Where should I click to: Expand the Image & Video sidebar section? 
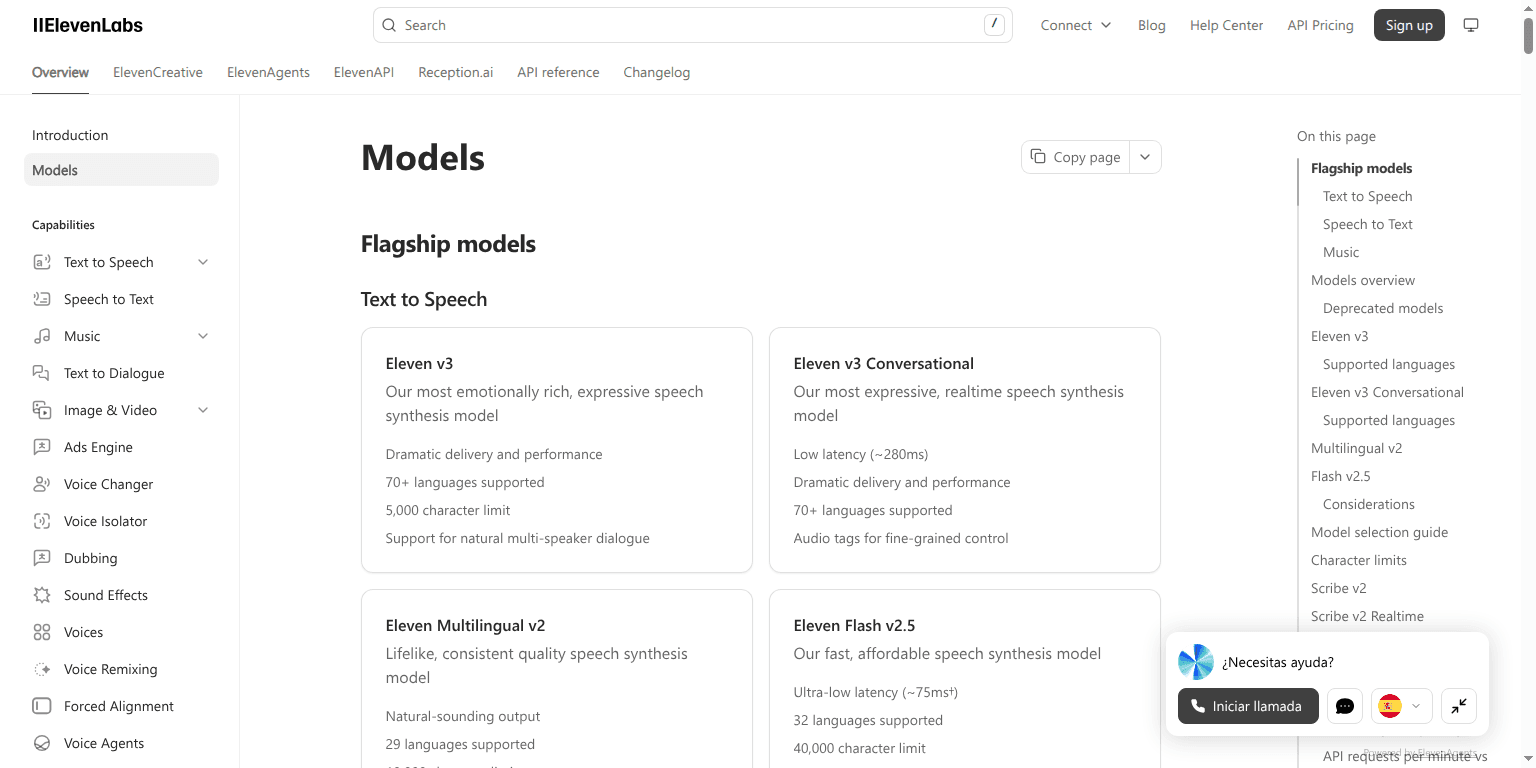tap(203, 410)
